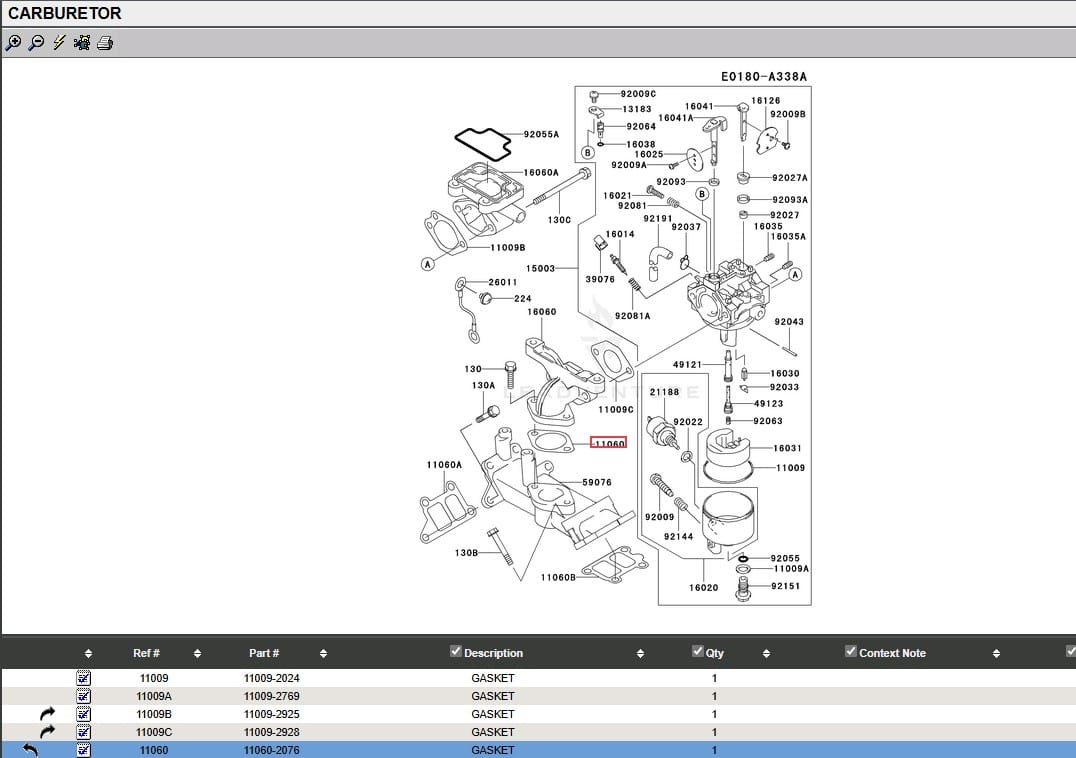The image size is (1076, 758).
Task: Click the lightning bolt toolbar icon
Action: (x=59, y=43)
